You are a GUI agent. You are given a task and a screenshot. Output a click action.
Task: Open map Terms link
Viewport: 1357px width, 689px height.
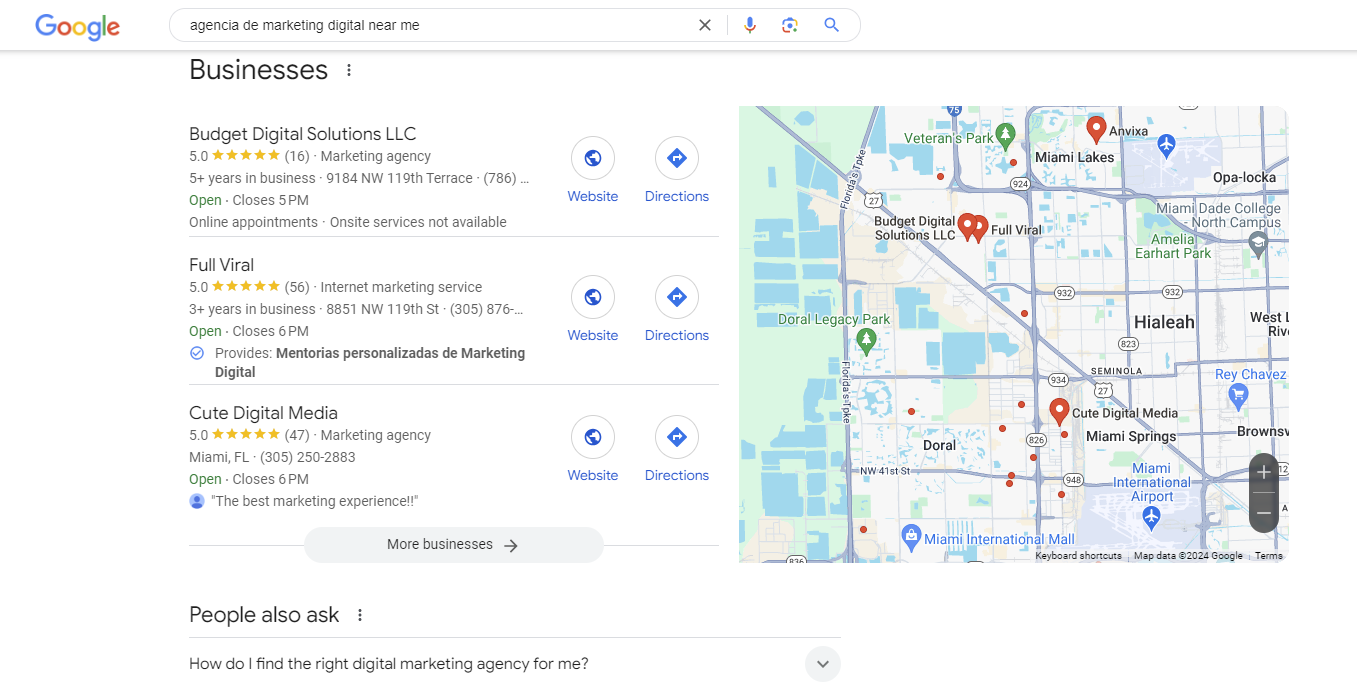[1269, 556]
